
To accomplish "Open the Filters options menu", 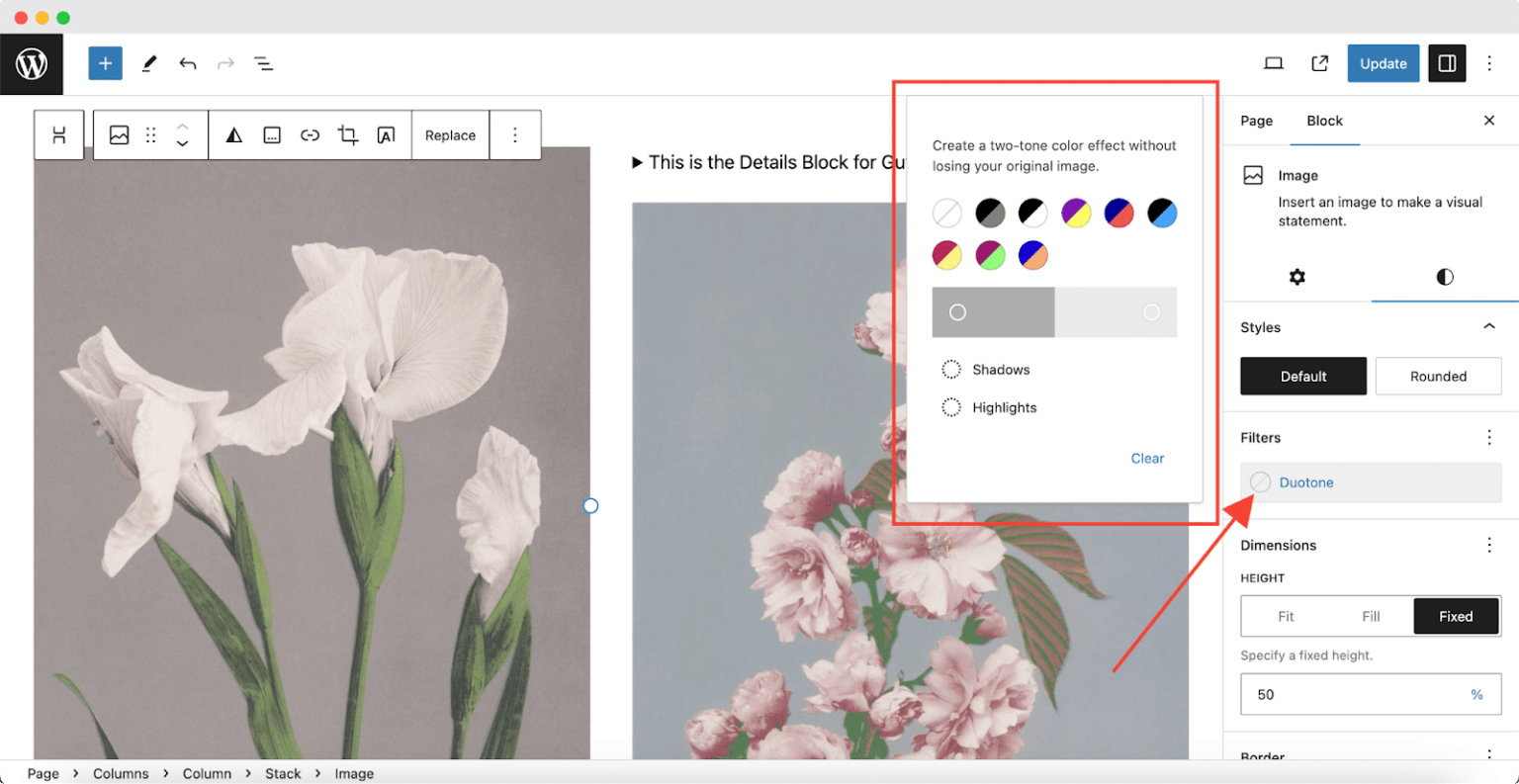I will point(1489,437).
